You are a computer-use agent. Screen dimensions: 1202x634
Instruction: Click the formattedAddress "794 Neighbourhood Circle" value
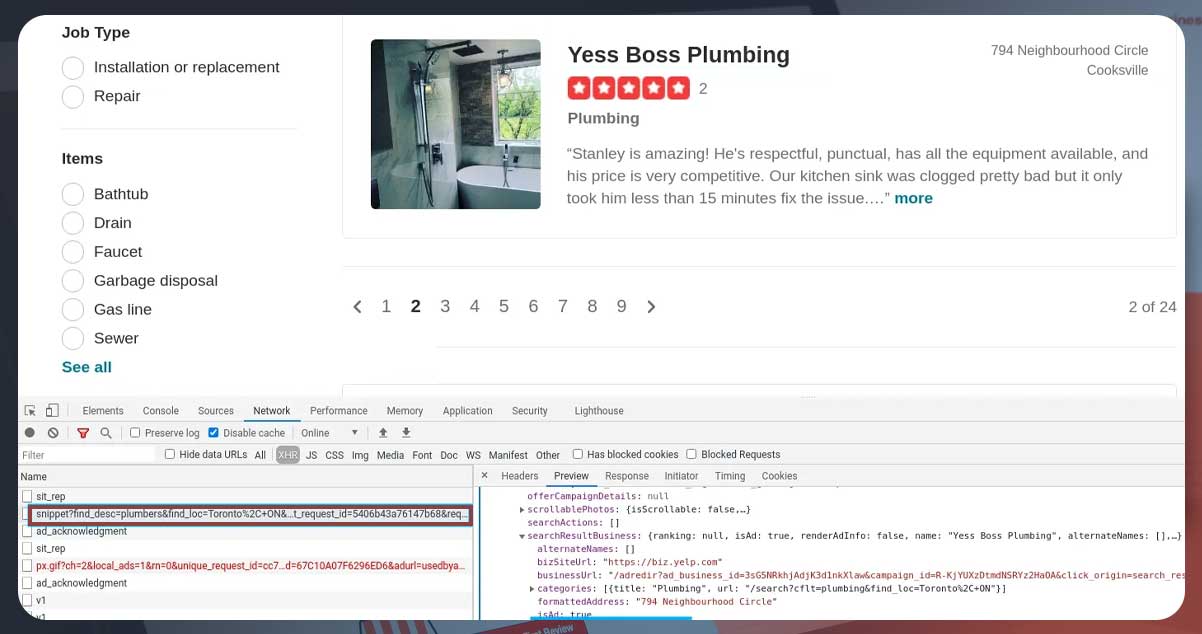click(706, 601)
